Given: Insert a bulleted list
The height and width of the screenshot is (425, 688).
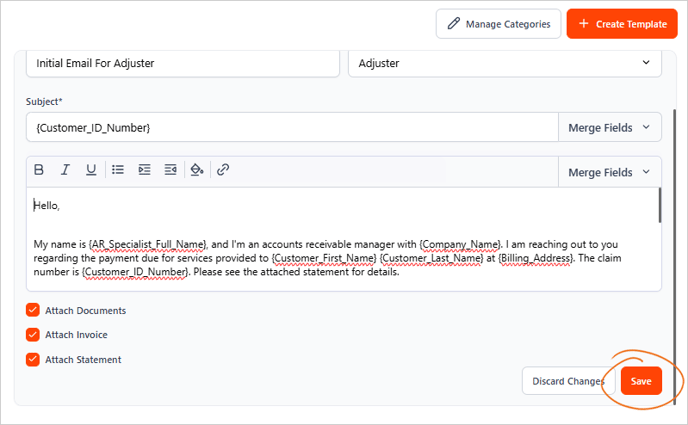Looking at the screenshot, I should point(118,170).
